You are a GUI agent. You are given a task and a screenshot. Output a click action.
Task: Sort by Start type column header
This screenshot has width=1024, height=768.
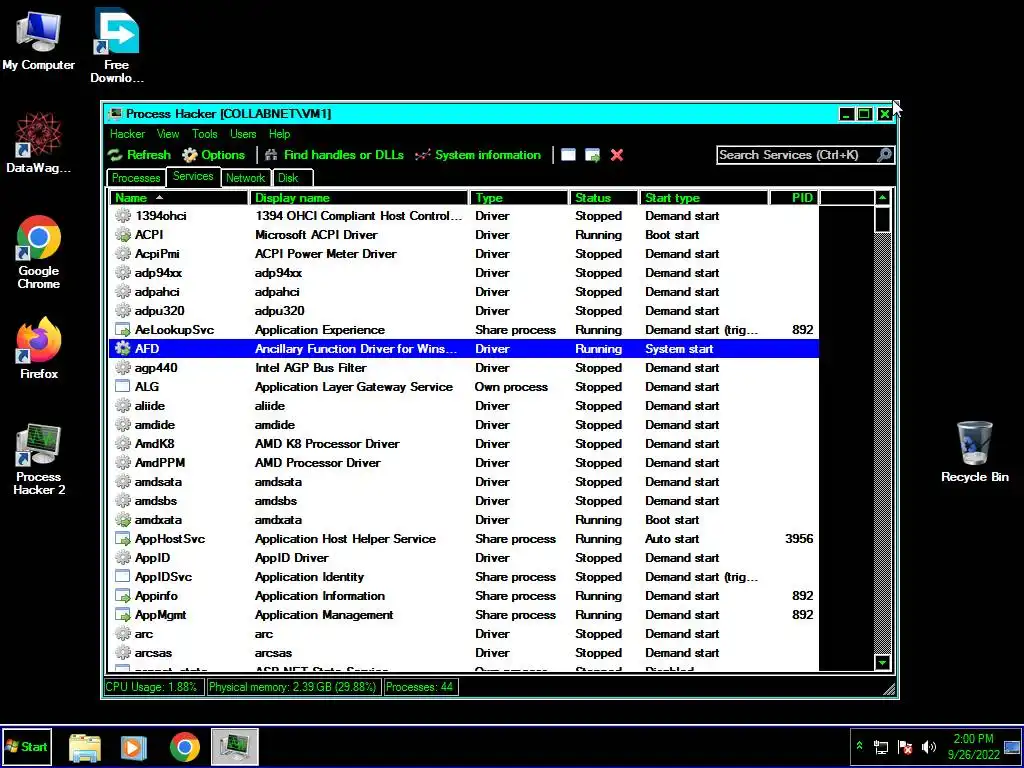704,198
